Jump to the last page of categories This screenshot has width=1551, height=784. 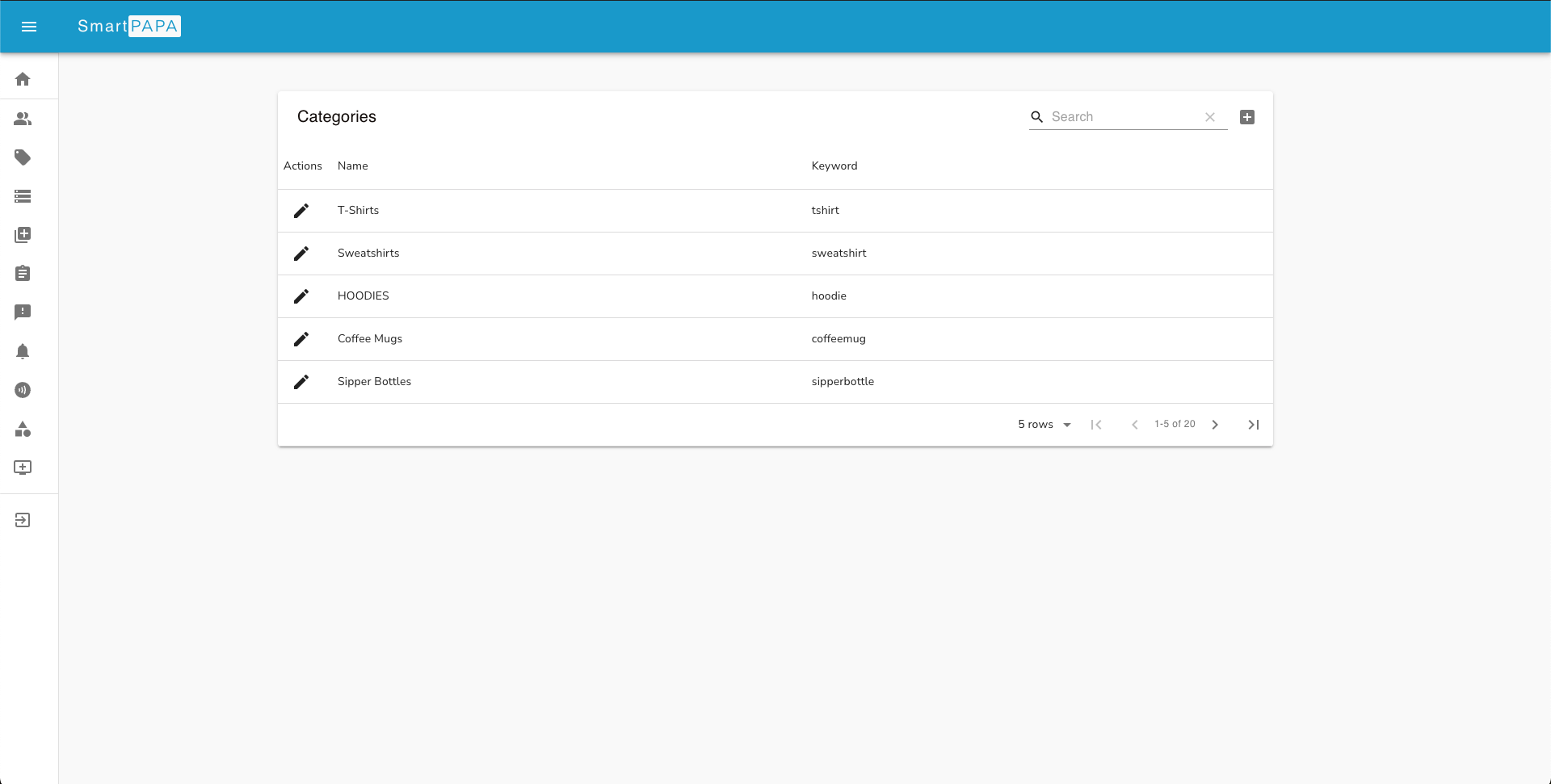coord(1253,424)
